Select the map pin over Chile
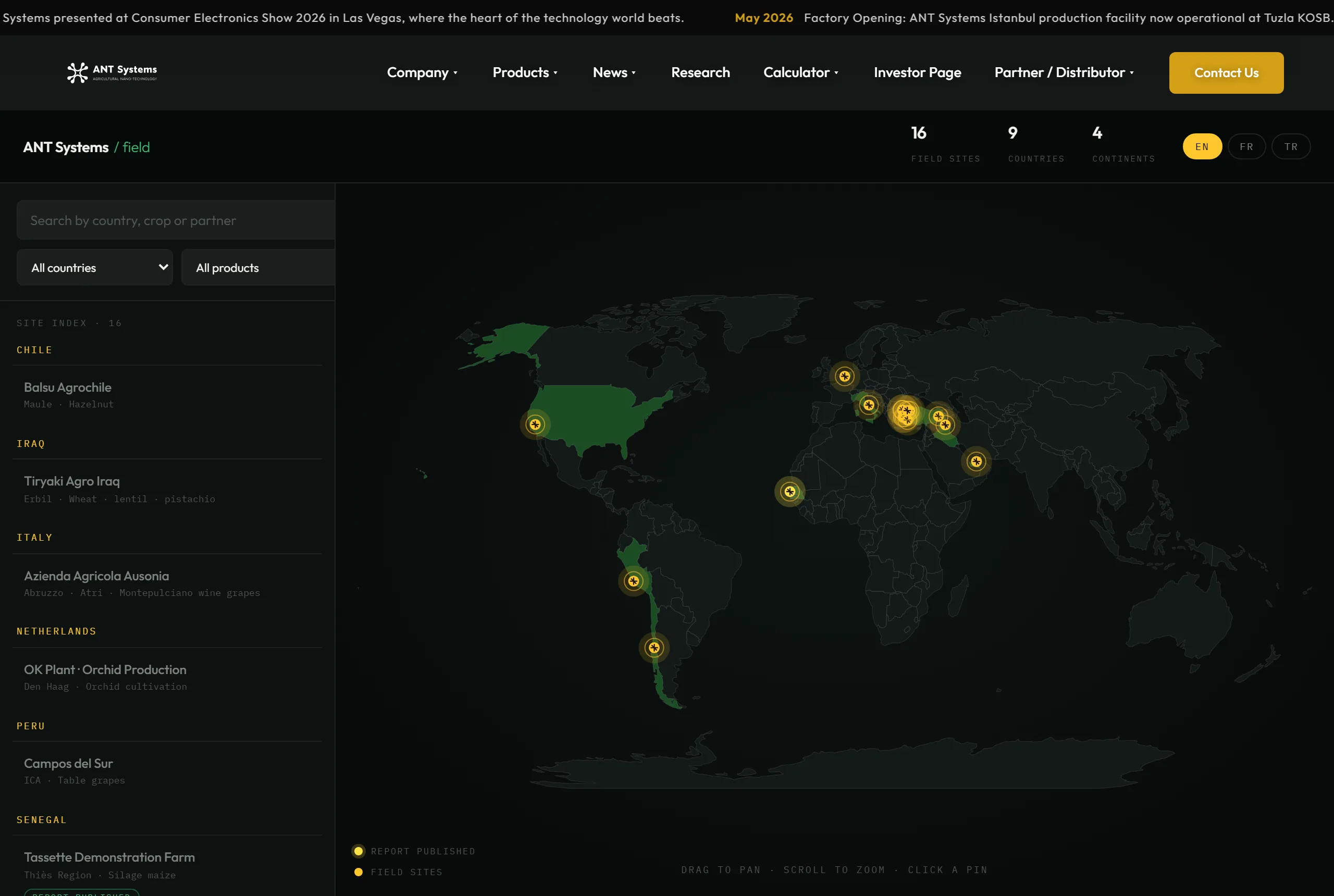Image resolution: width=1334 pixels, height=896 pixels. click(654, 648)
